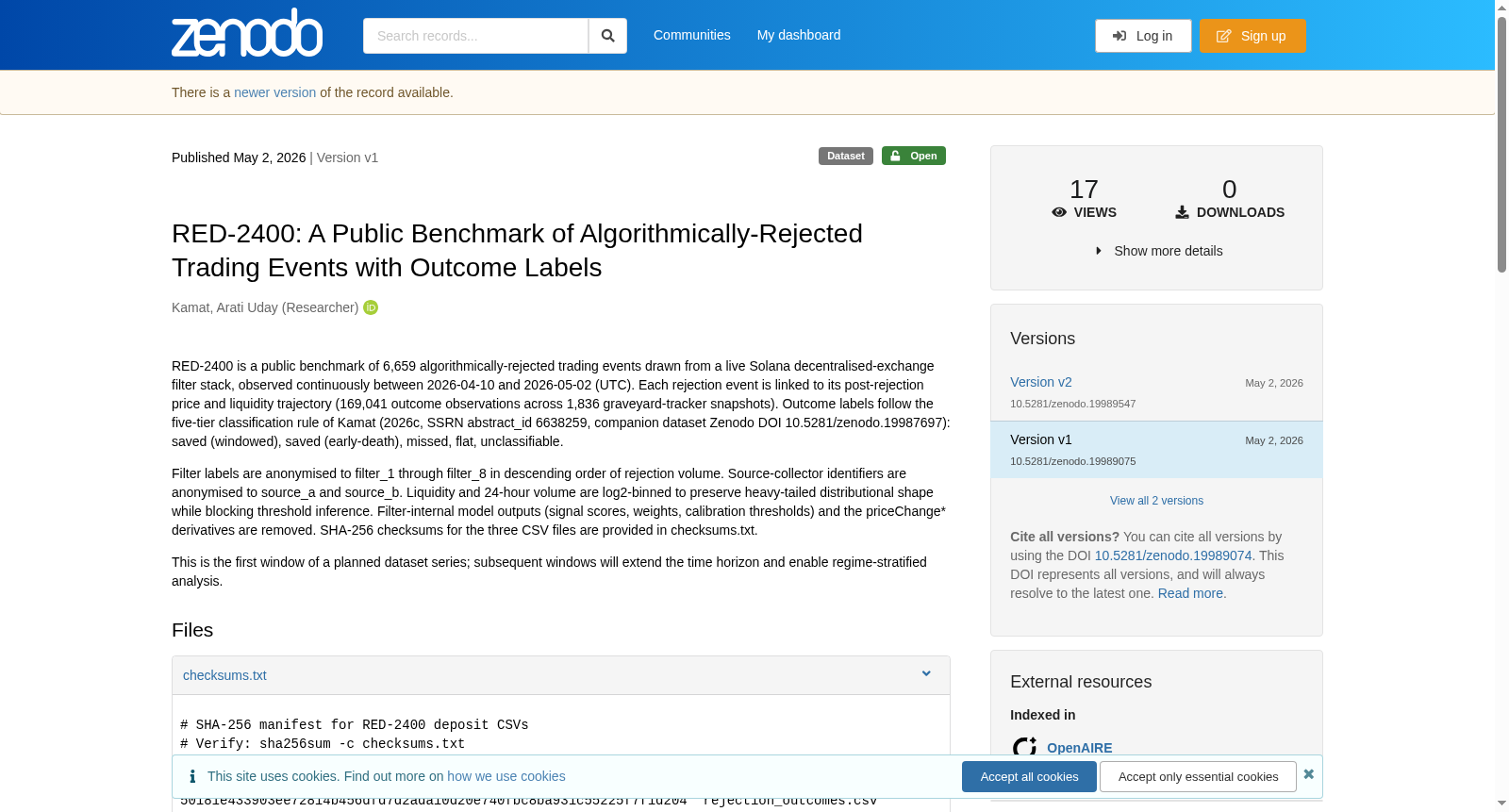Open the checksums.txt file link
This screenshot has width=1509, height=812.
[224, 675]
